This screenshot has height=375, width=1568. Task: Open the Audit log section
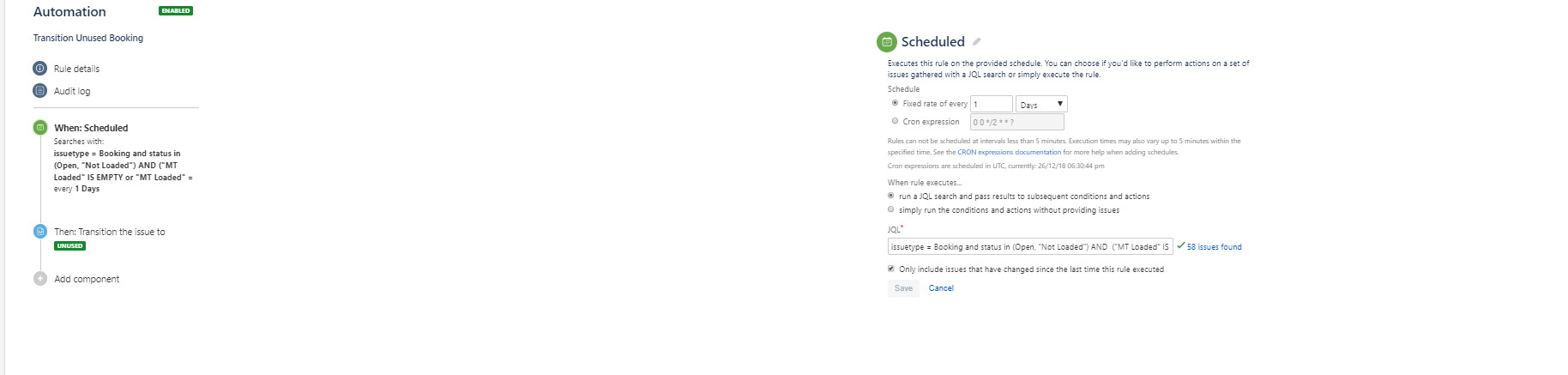[72, 91]
